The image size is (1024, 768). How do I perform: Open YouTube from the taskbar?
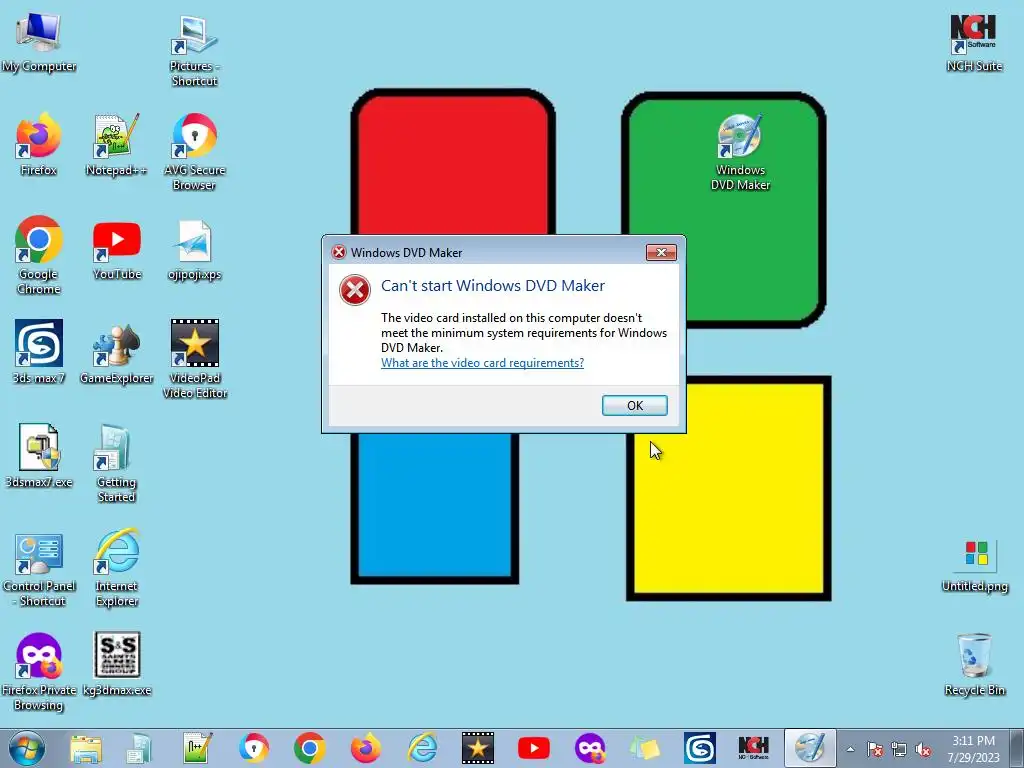(x=534, y=748)
